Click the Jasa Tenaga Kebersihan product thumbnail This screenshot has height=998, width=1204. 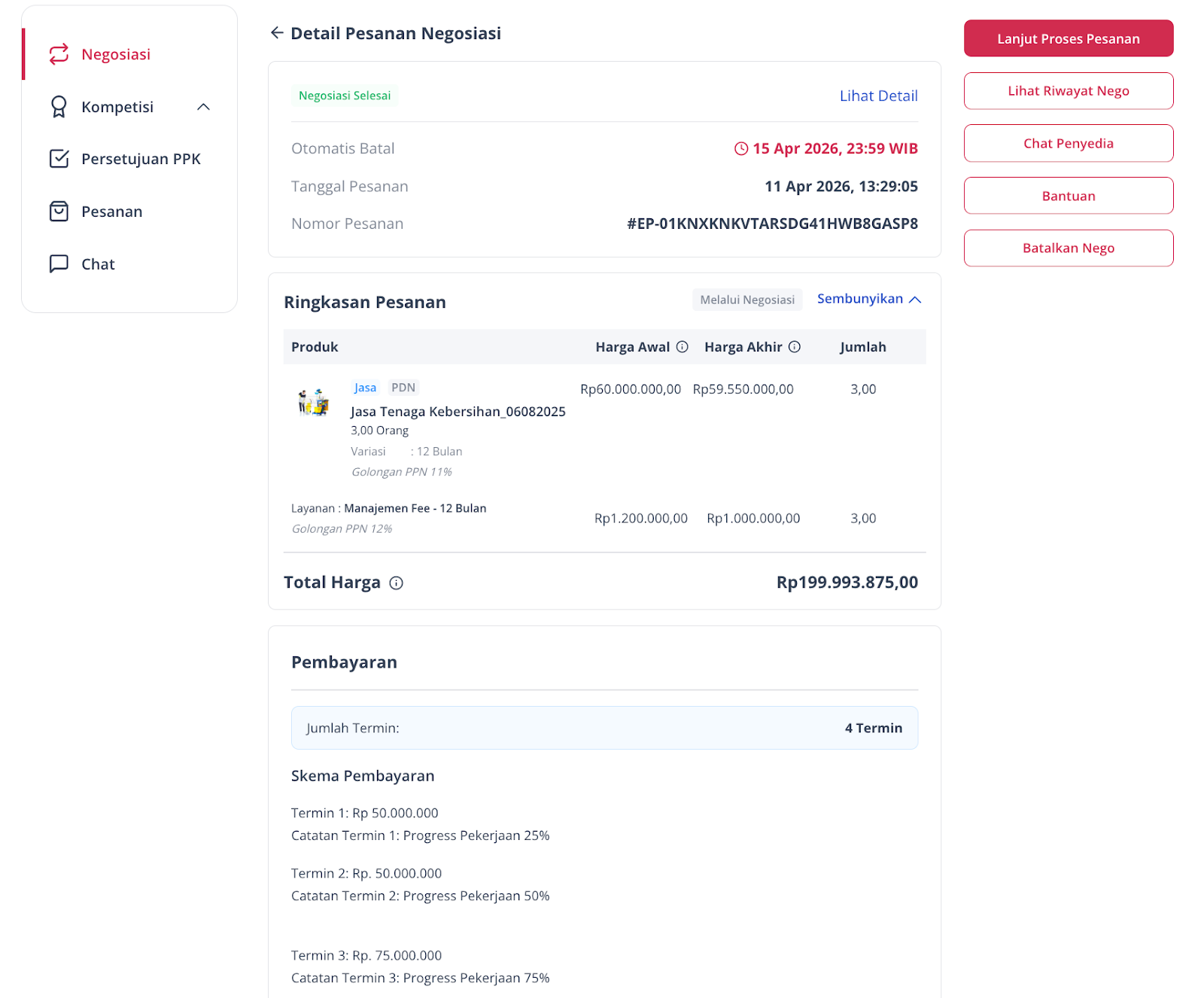(314, 403)
